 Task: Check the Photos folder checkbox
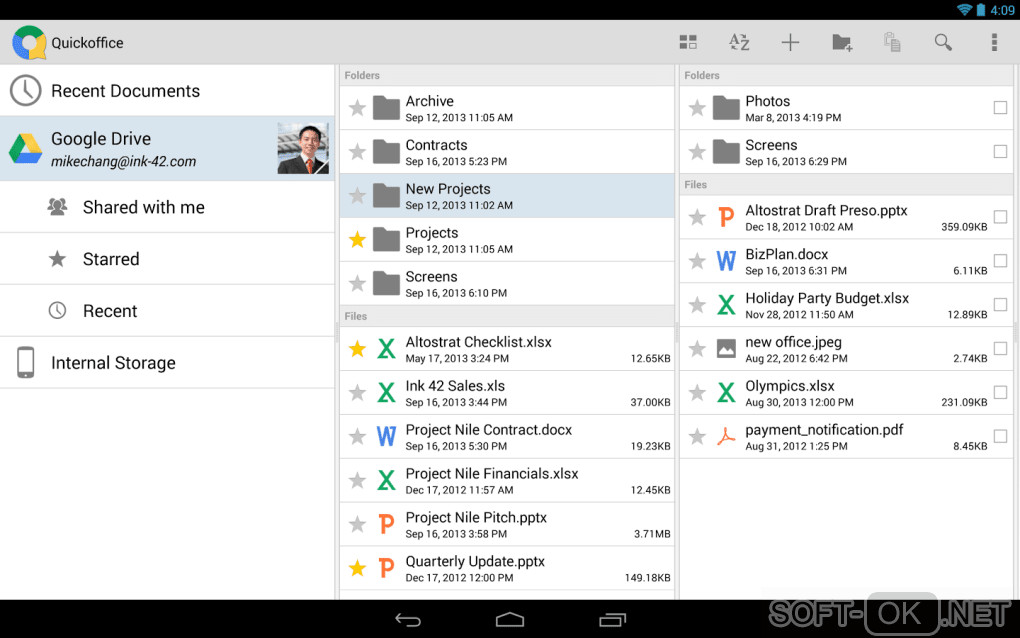[1000, 108]
